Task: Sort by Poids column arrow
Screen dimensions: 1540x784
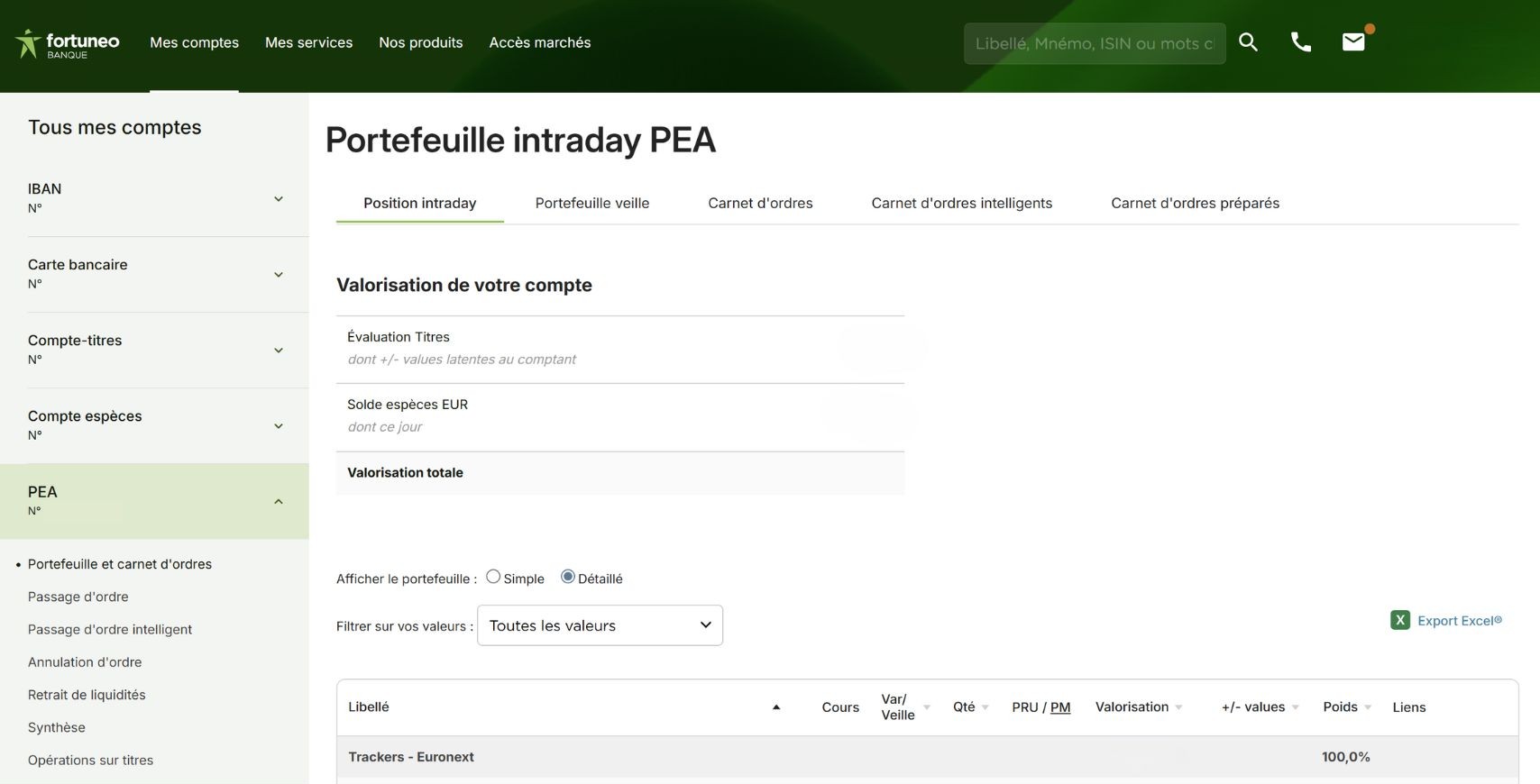Action: click(1368, 707)
